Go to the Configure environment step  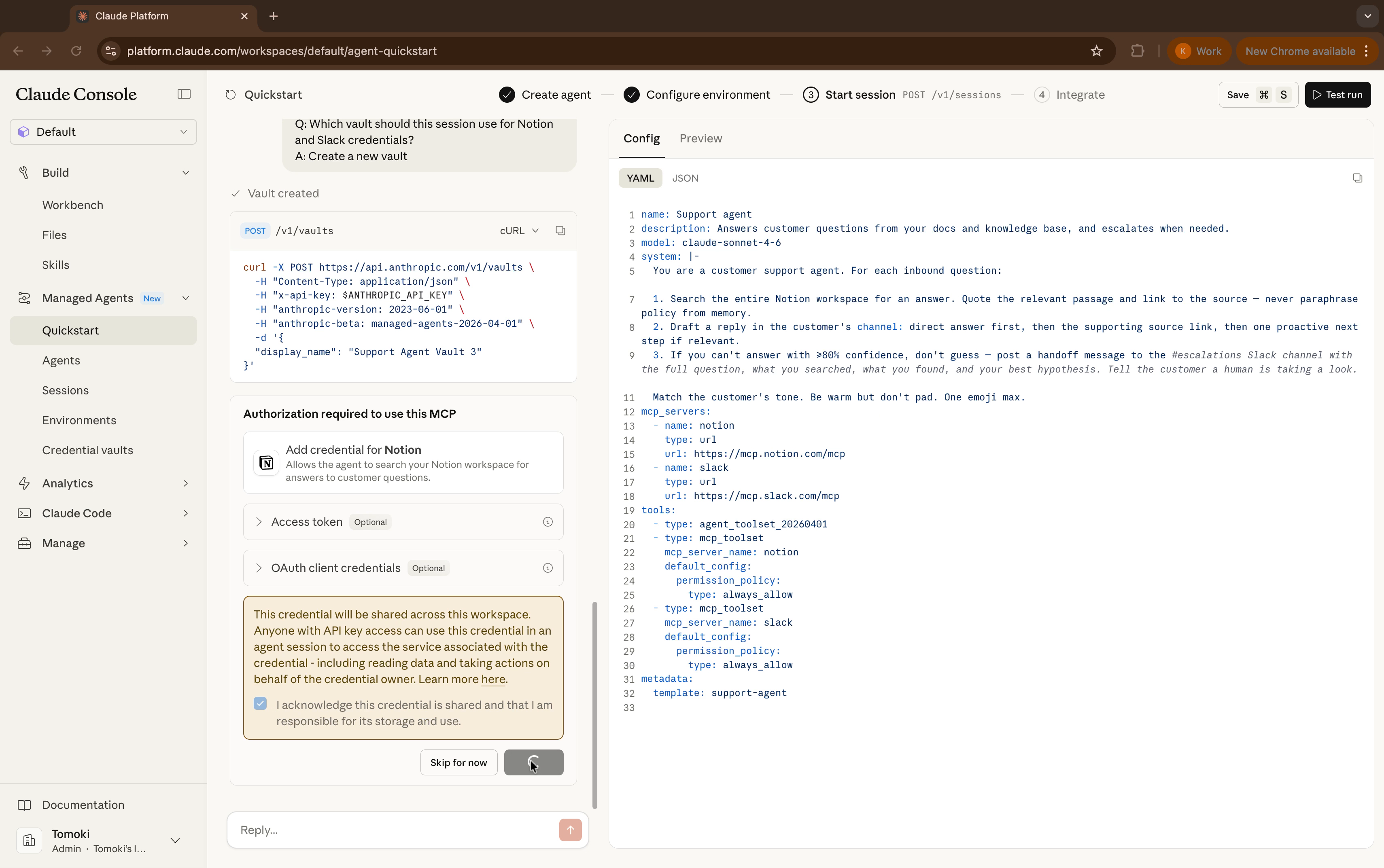click(696, 95)
